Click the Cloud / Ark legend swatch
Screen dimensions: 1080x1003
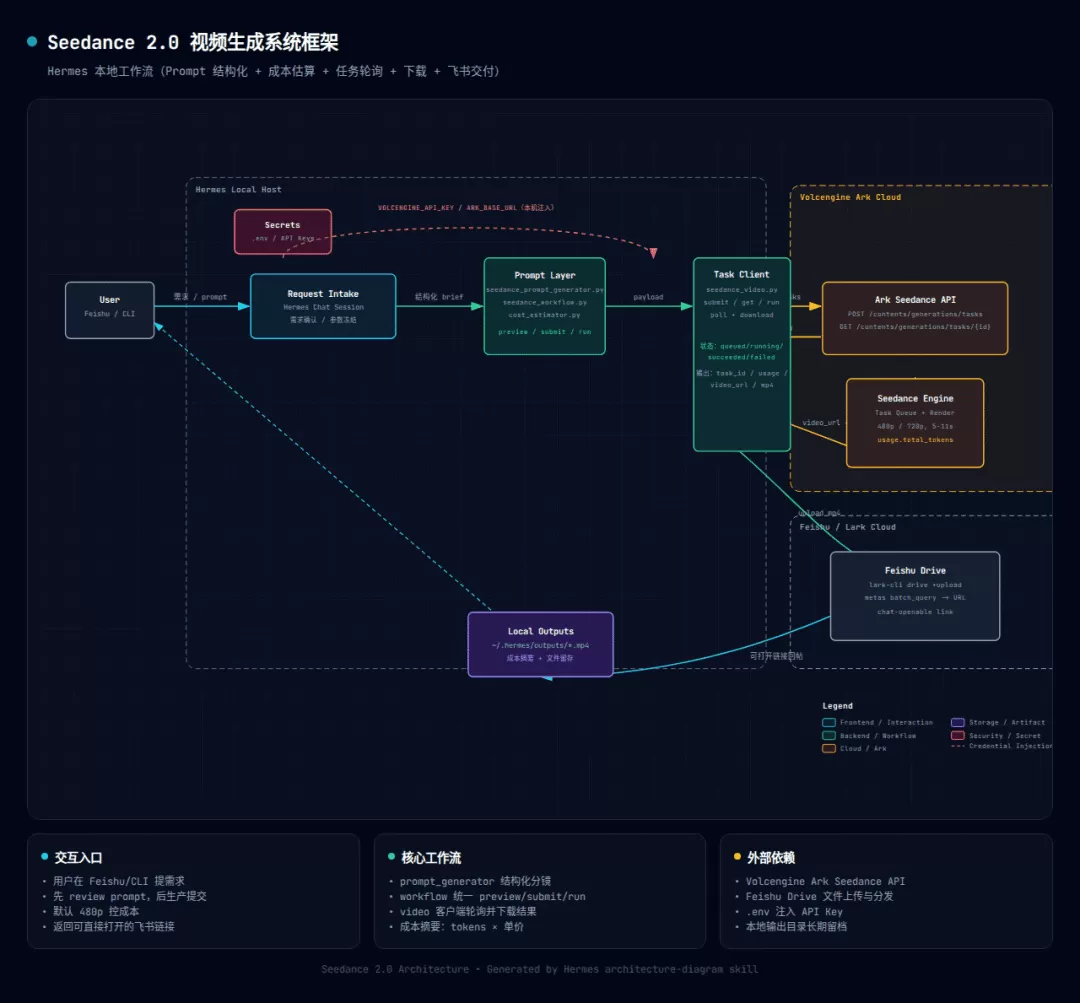tap(829, 749)
